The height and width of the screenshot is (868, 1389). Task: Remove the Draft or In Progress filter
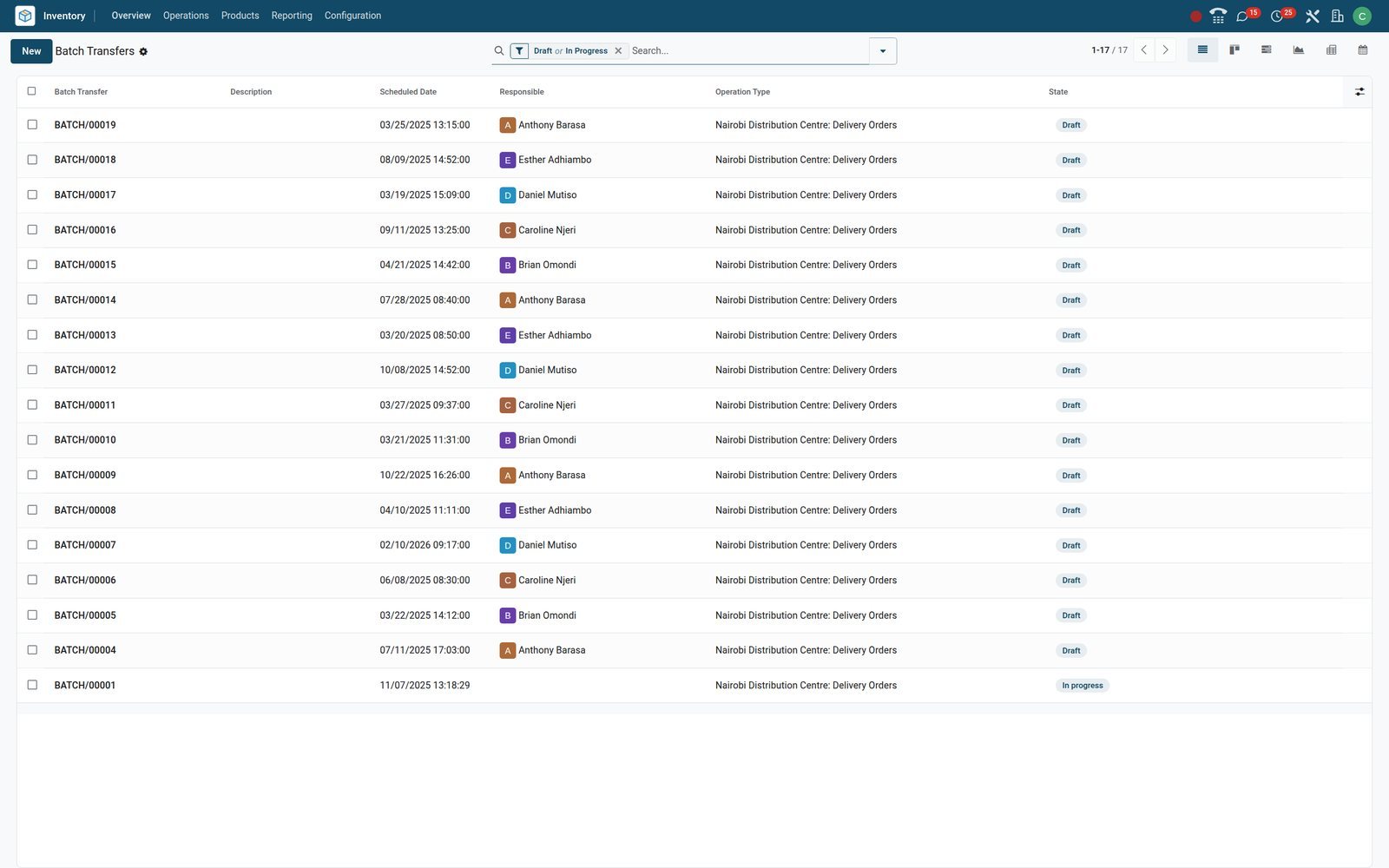pyautogui.click(x=618, y=51)
